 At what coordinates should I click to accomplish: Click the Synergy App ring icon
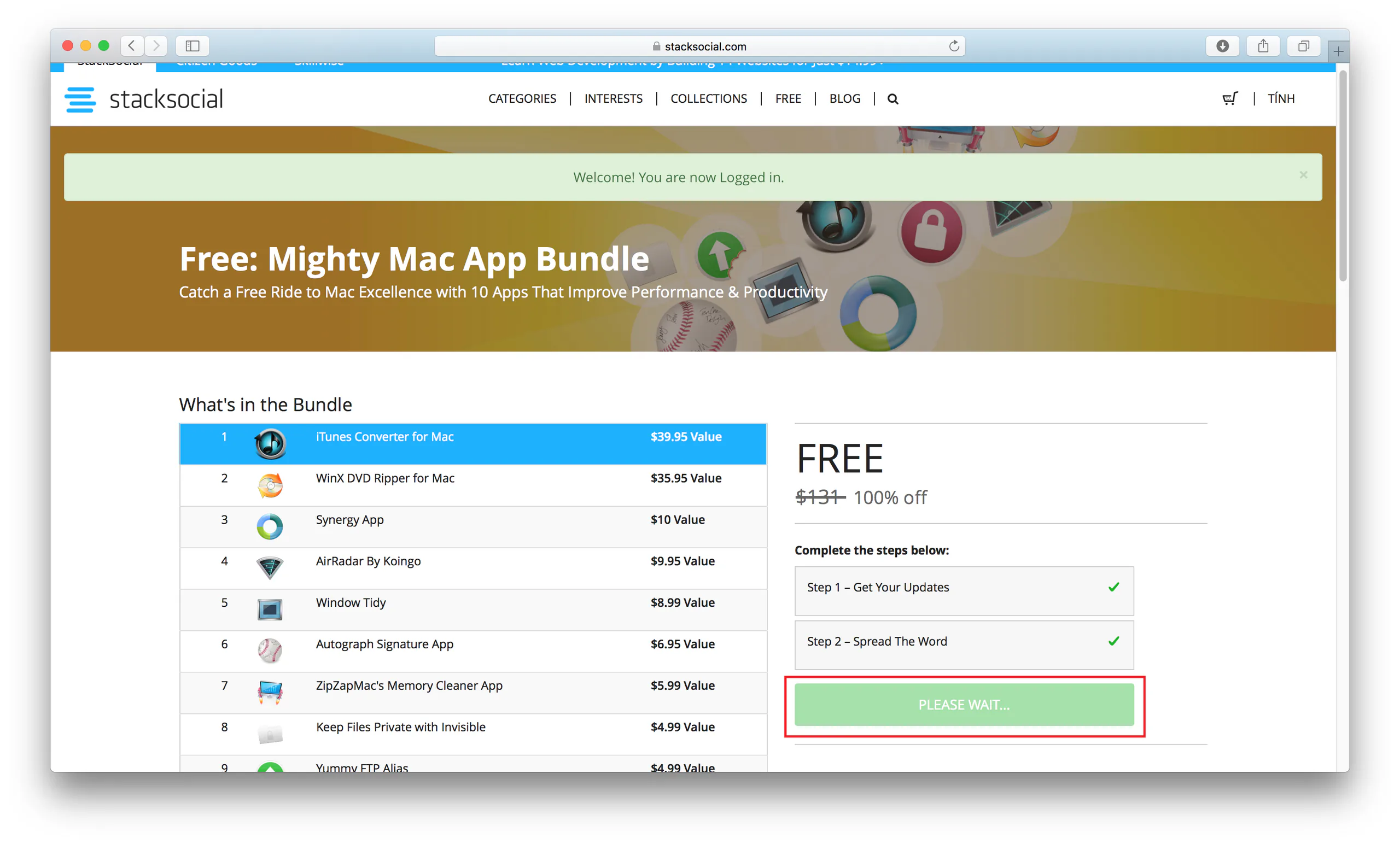pos(270,526)
